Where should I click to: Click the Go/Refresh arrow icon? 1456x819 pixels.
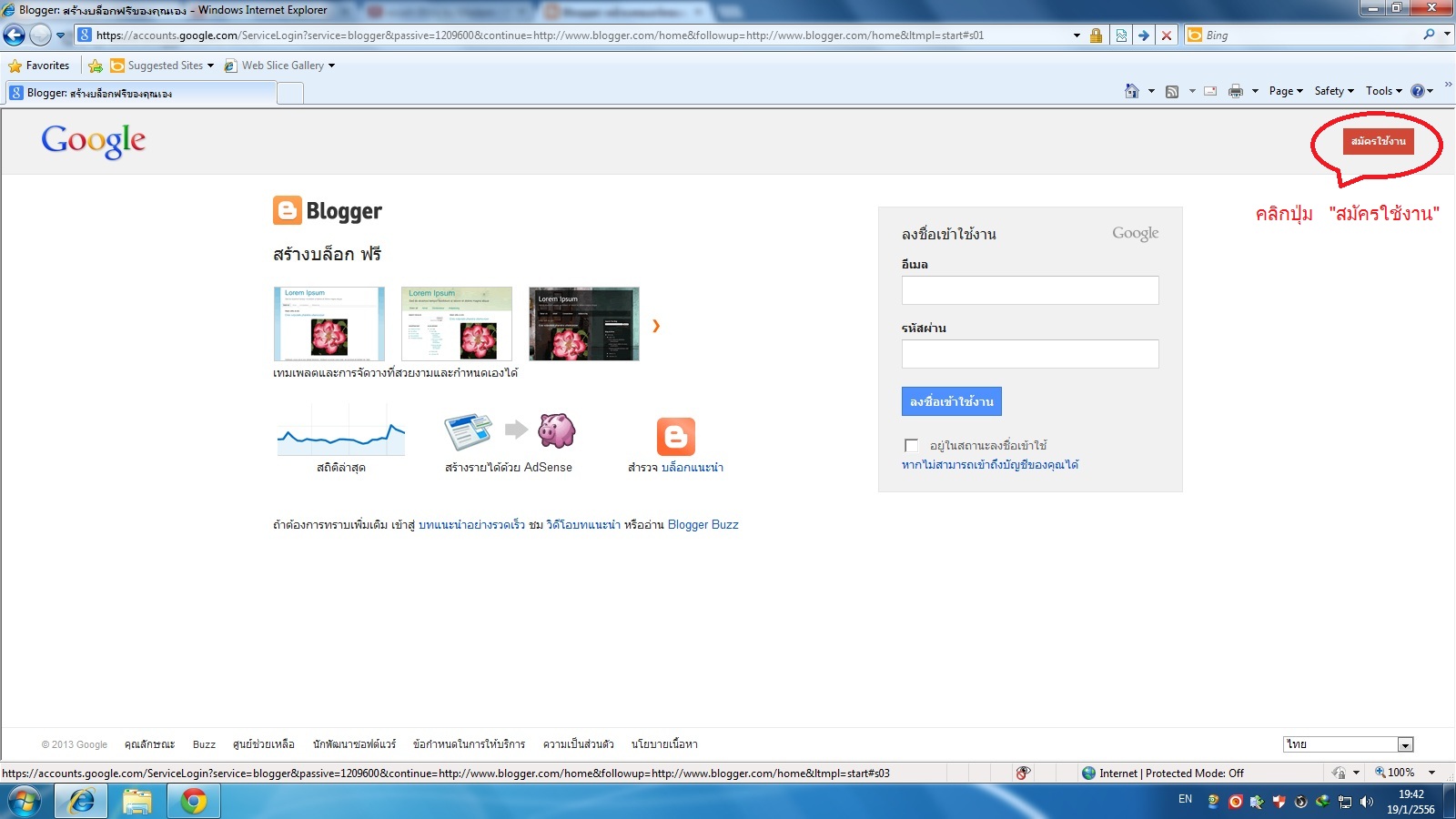tap(1144, 35)
